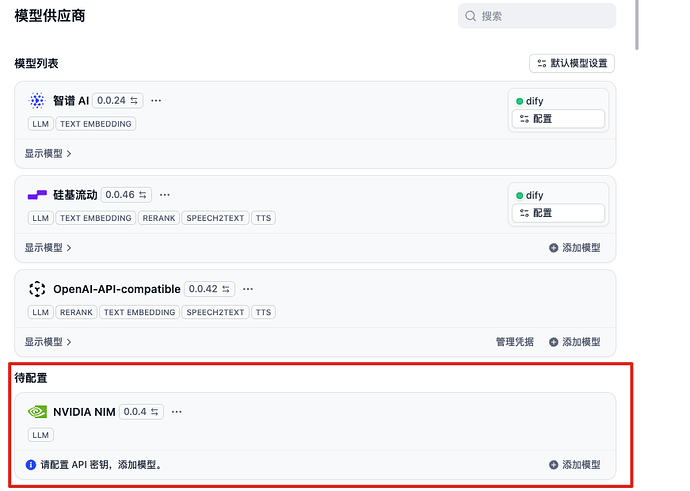This screenshot has height=491, width=690.
Task: Switch 智谱 AI plugin version 0.0.24
Action: [x=118, y=101]
